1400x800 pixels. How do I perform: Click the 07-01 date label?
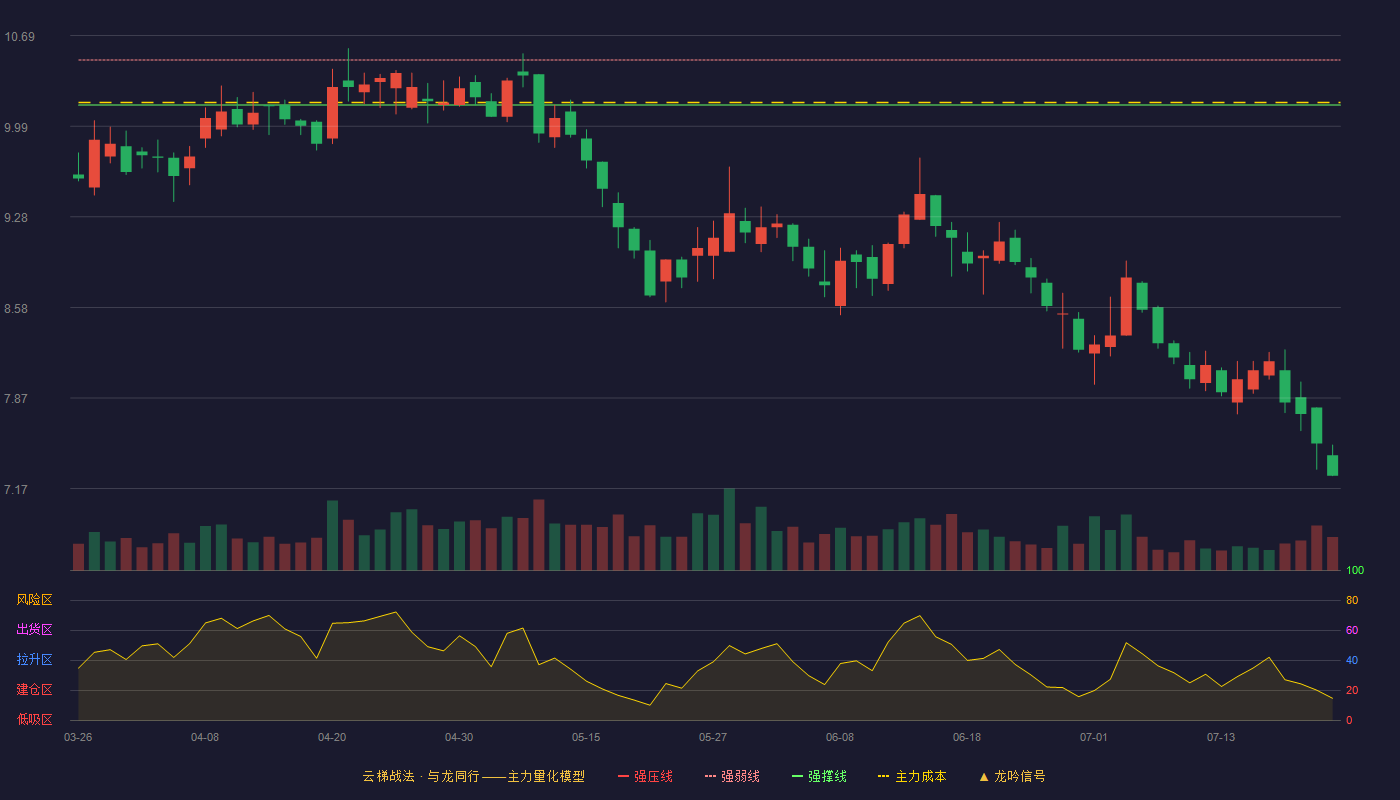1094,737
